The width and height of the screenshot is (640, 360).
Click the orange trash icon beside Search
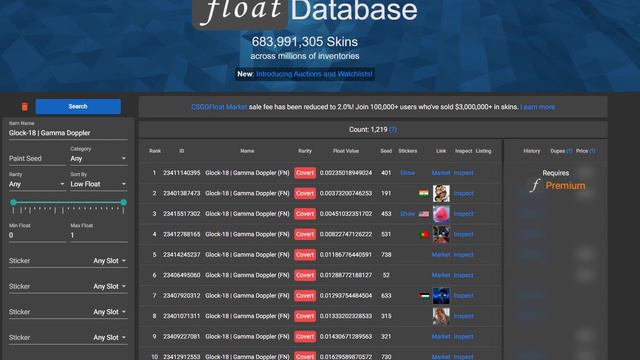click(24, 107)
